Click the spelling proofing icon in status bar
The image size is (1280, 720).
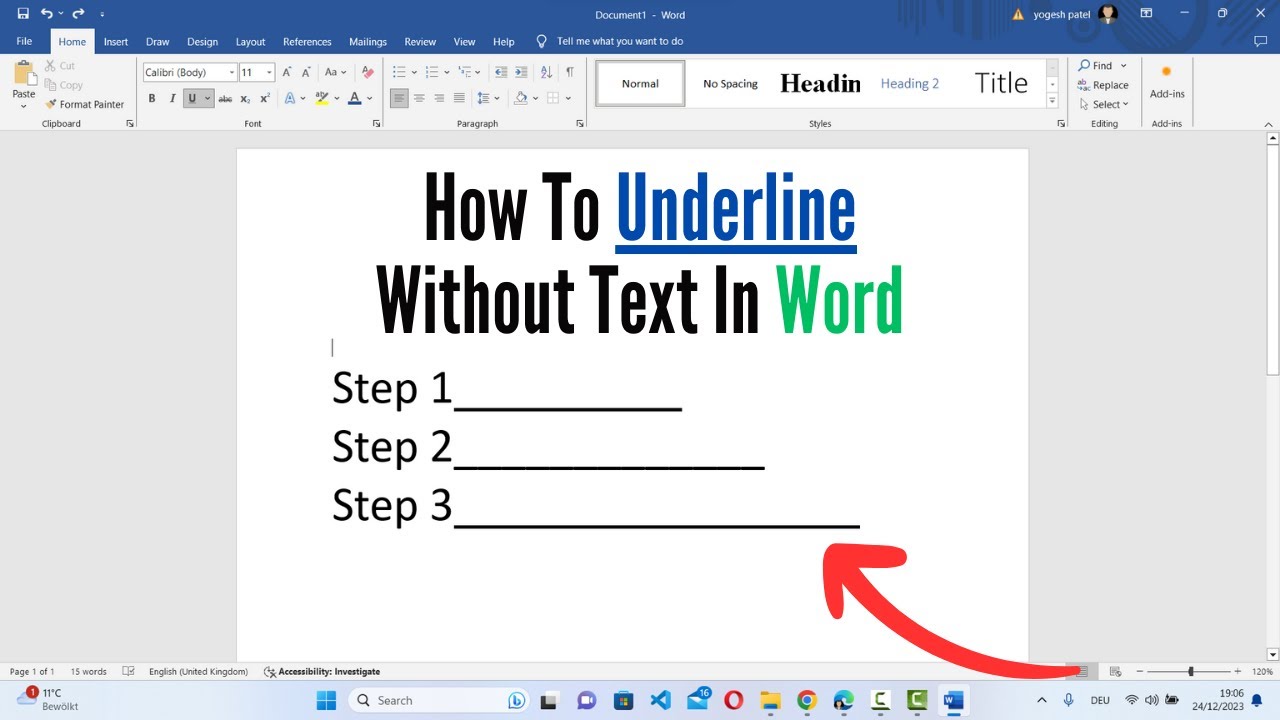(128, 671)
